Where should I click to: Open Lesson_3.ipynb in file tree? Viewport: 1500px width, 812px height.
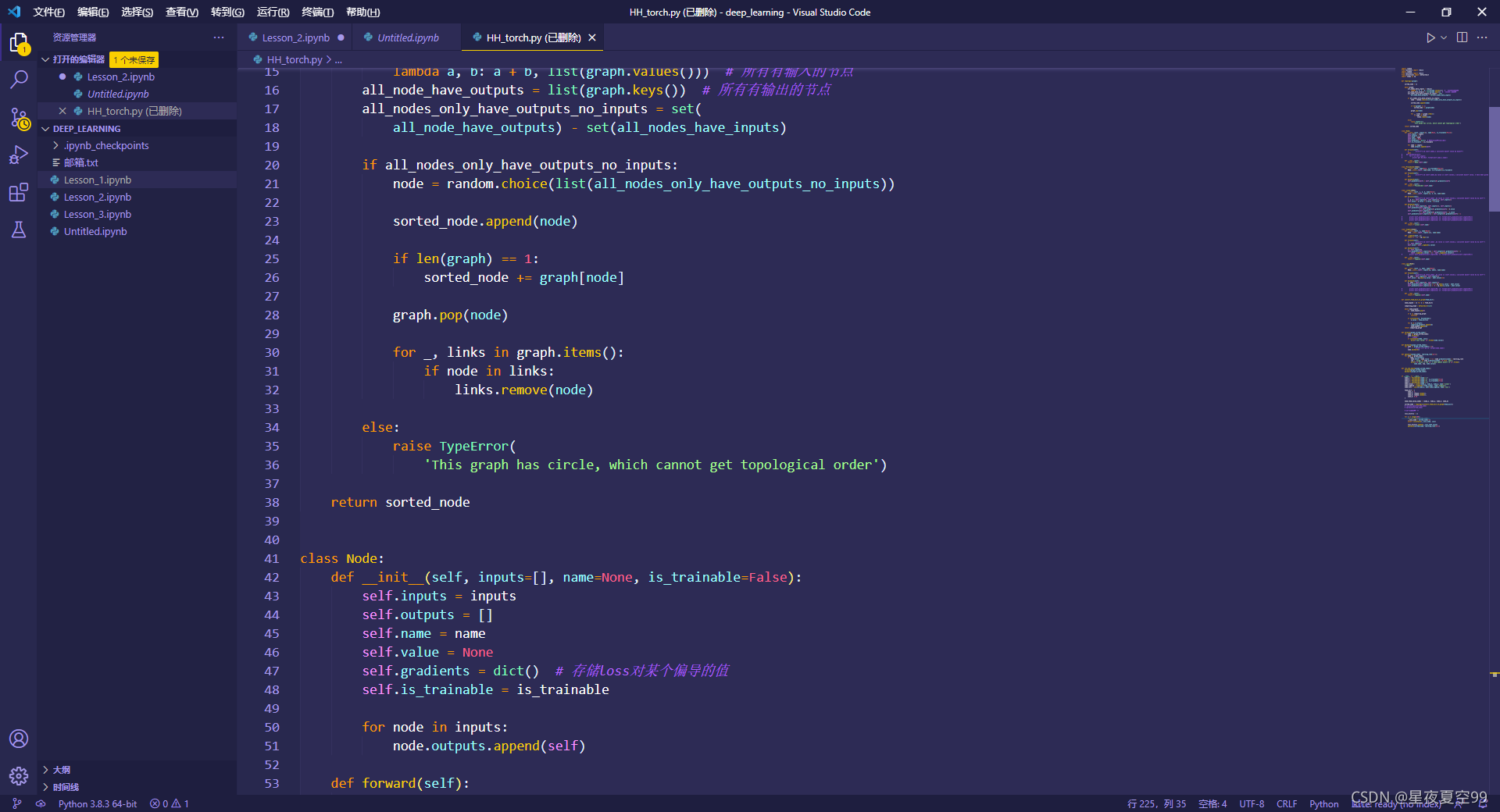[98, 214]
